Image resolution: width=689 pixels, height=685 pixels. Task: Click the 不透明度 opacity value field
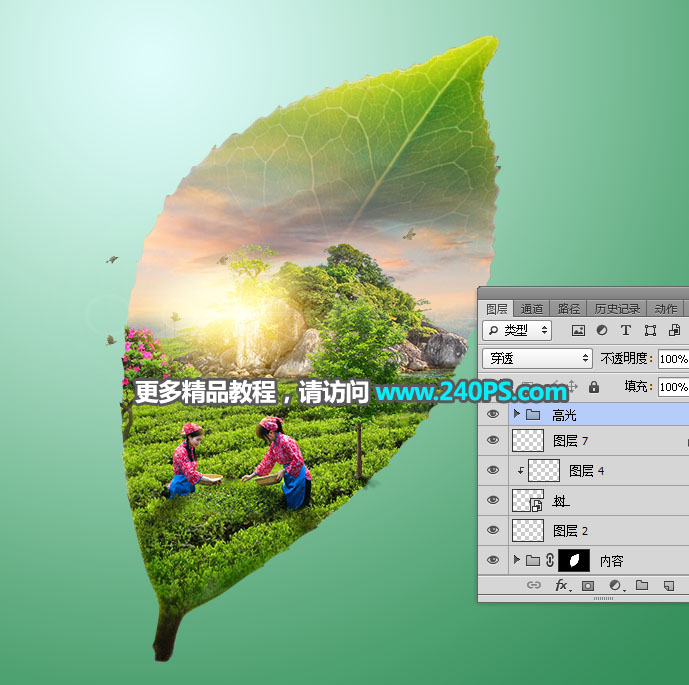point(674,359)
